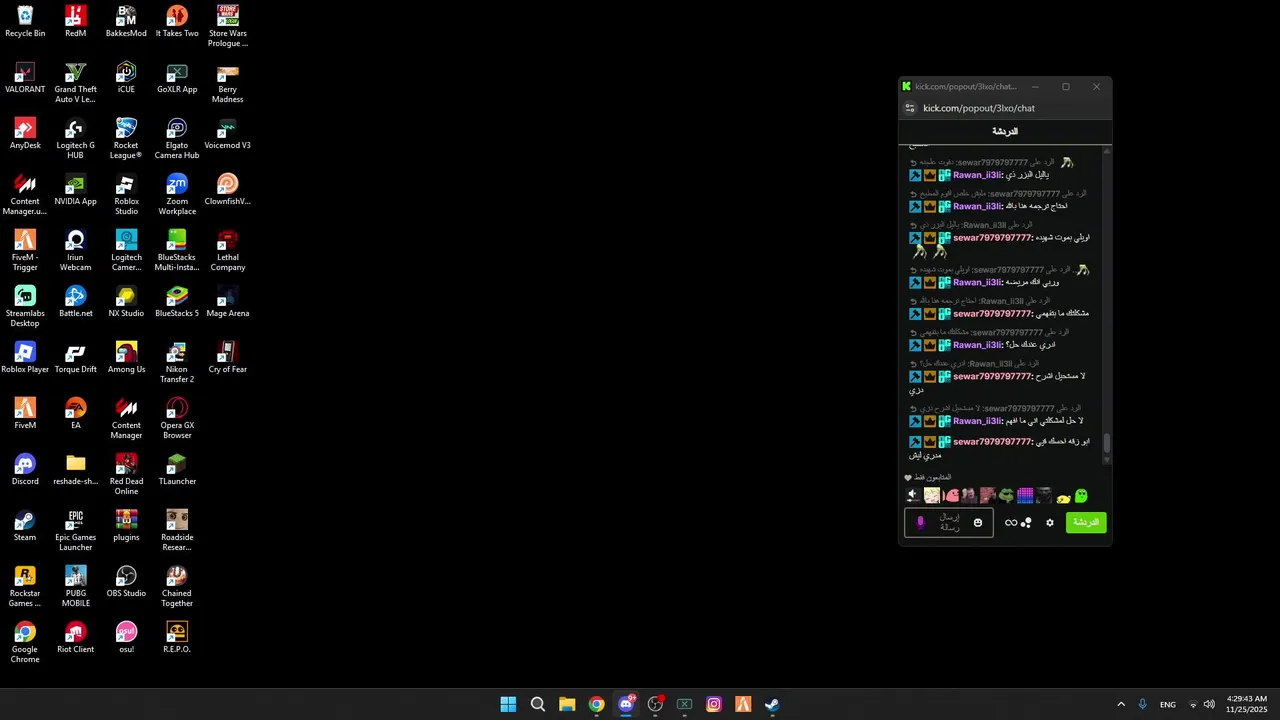1280x720 pixels.
Task: Select the Discord desktop icon
Action: click(x=25, y=470)
